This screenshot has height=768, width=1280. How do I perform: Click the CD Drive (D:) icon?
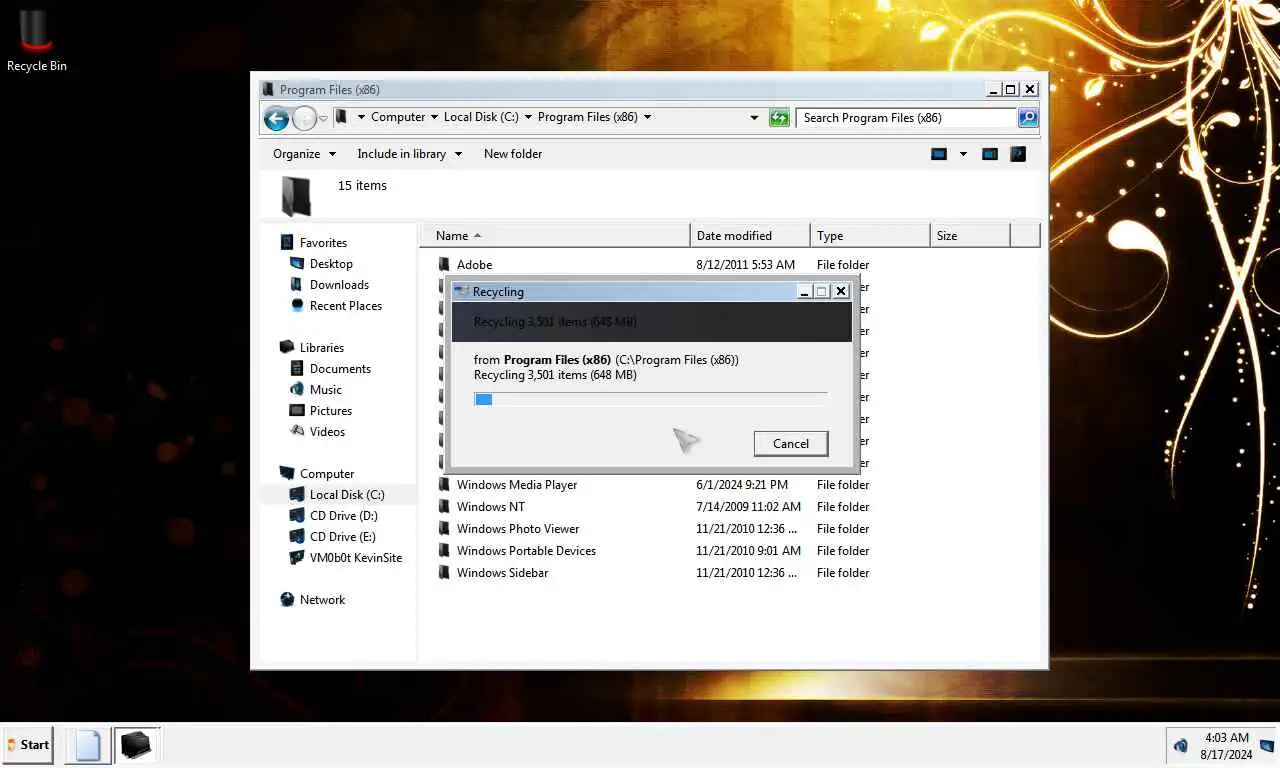[x=297, y=515]
